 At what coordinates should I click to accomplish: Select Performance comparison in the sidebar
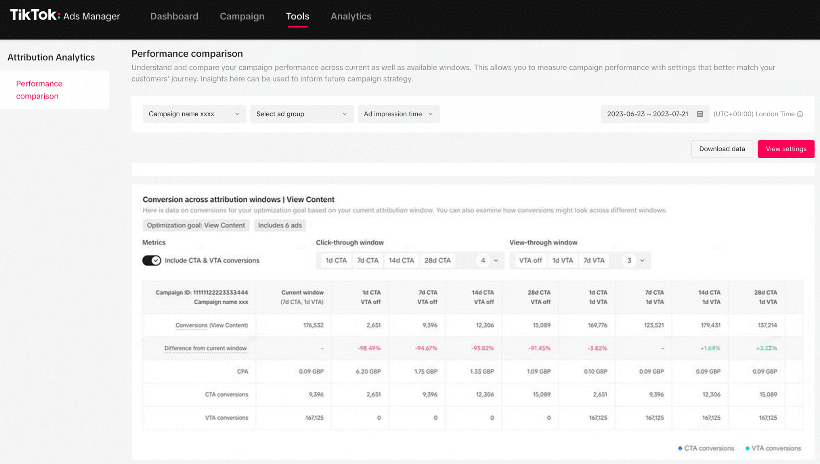pos(37,90)
